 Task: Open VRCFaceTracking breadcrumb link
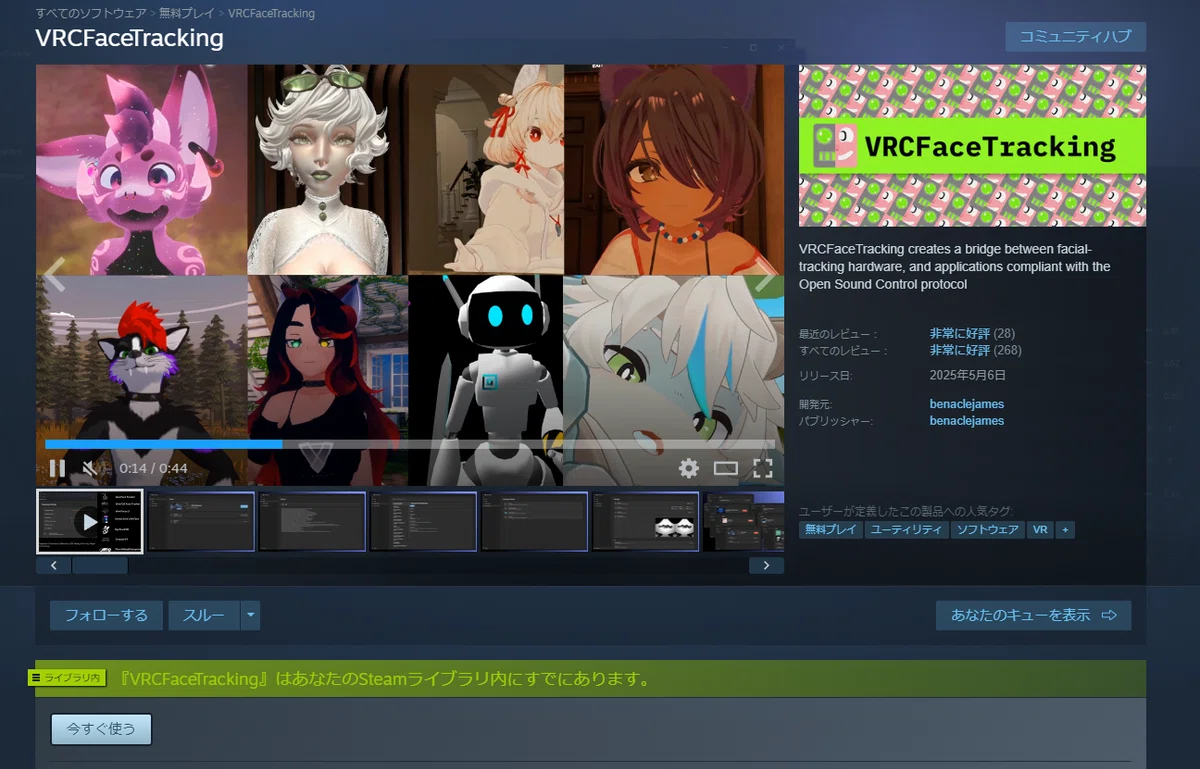271,13
